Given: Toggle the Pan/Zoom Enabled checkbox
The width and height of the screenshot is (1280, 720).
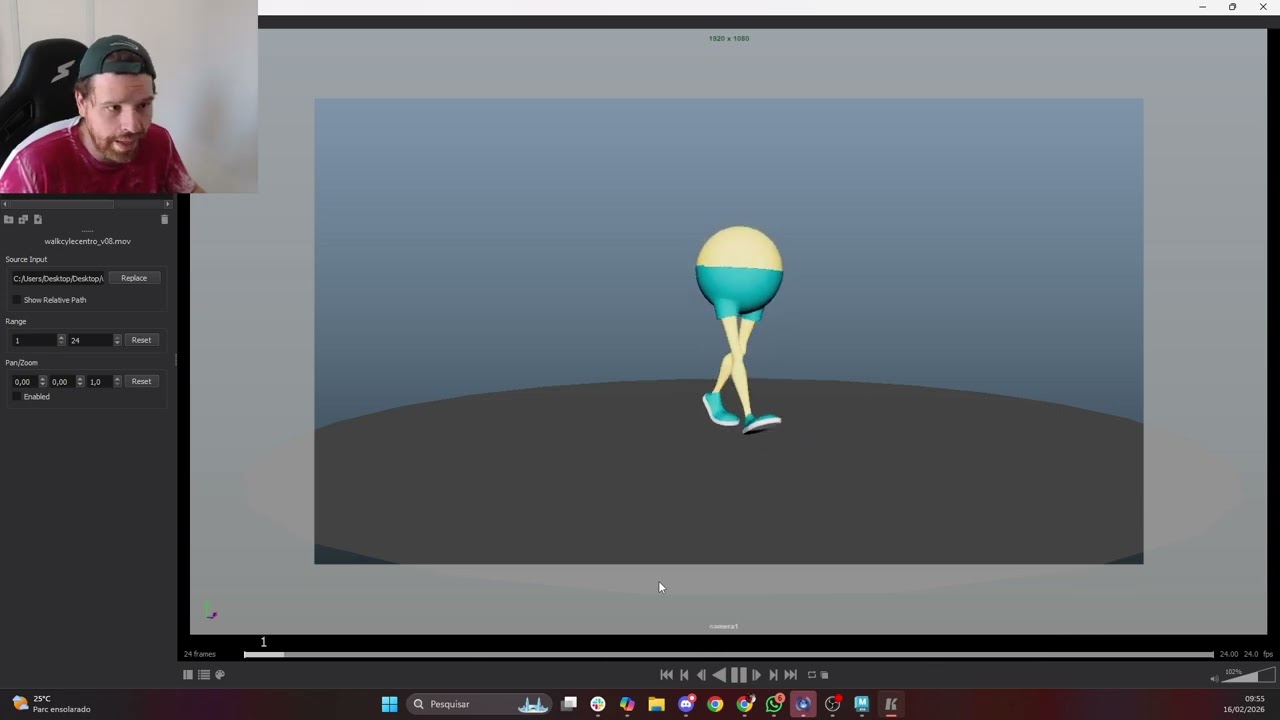Looking at the screenshot, I should pyautogui.click(x=16, y=397).
